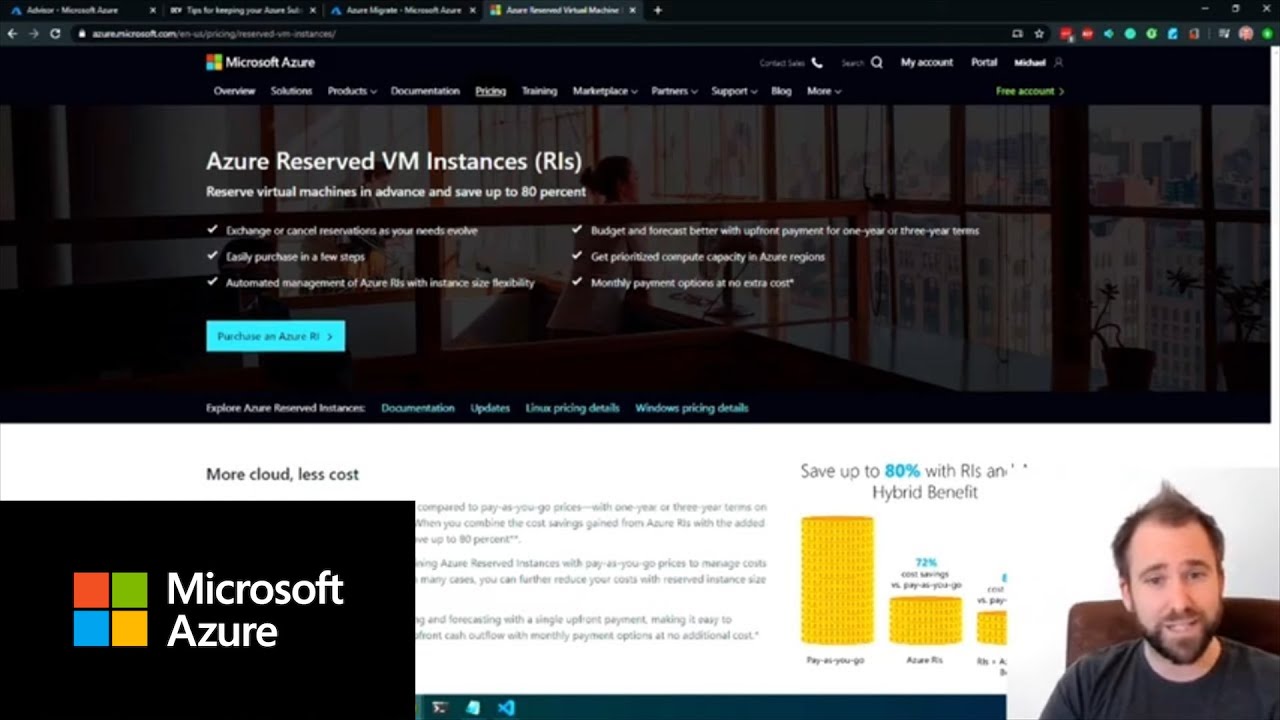Click the padlock site info icon
Screen dimensions: 1280x720
point(81,33)
